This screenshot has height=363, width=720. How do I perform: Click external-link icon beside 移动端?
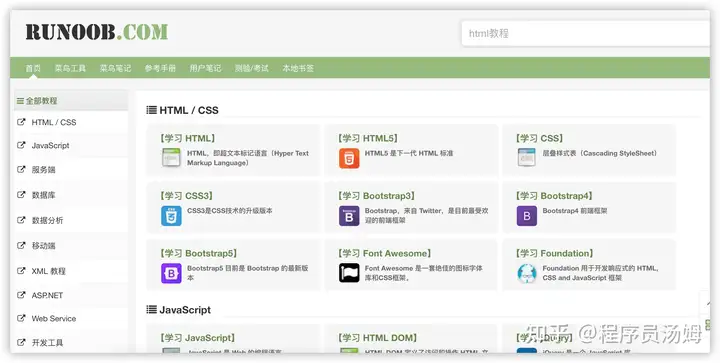(x=21, y=246)
